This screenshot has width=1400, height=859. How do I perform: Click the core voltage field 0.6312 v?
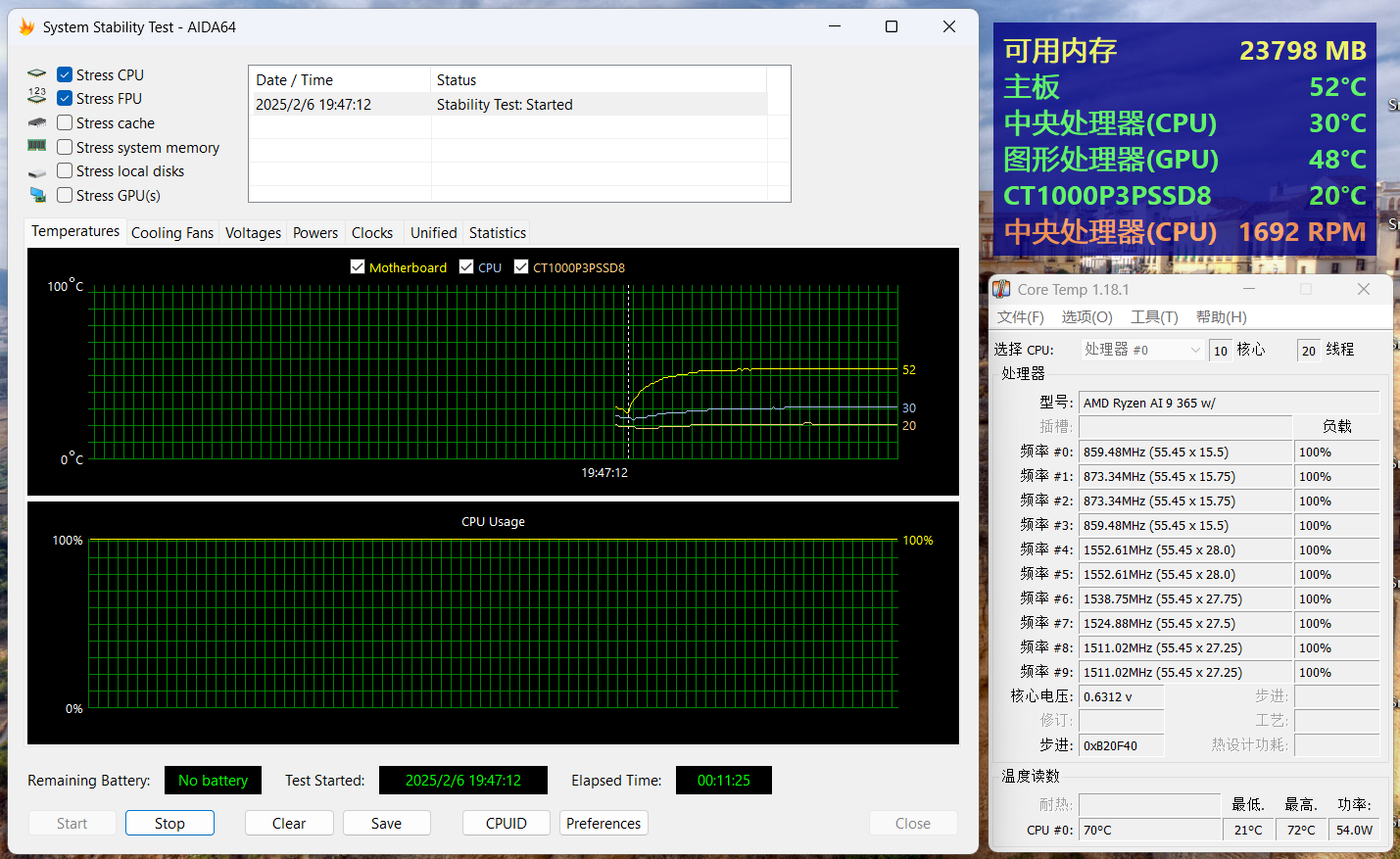(1121, 696)
